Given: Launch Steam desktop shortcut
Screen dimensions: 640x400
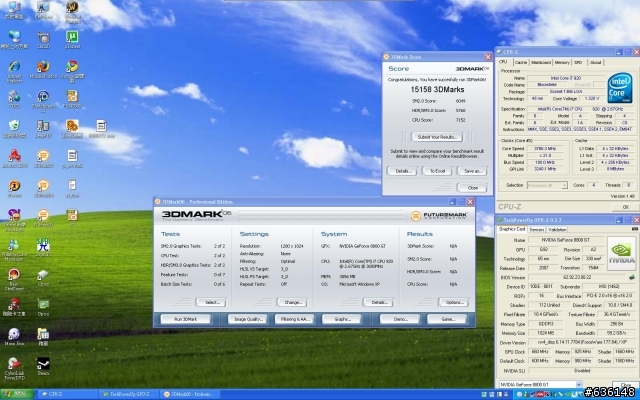Looking at the screenshot, I should pyautogui.click(x=43, y=366).
